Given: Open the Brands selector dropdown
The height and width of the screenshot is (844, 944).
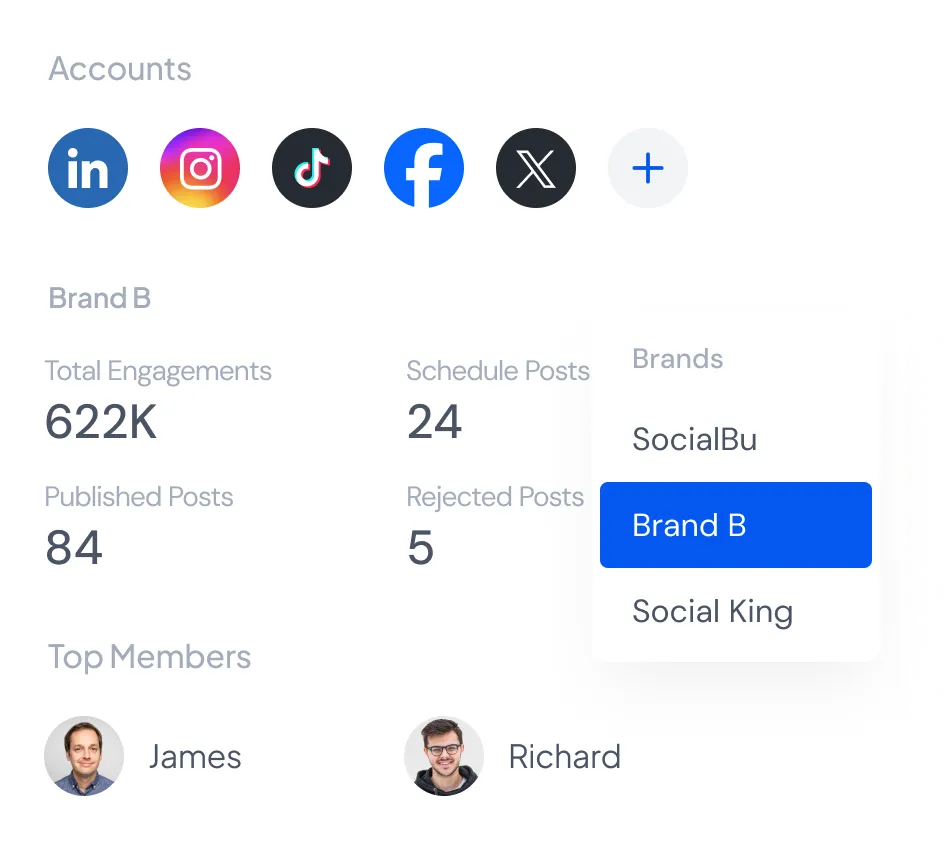Looking at the screenshot, I should [677, 359].
